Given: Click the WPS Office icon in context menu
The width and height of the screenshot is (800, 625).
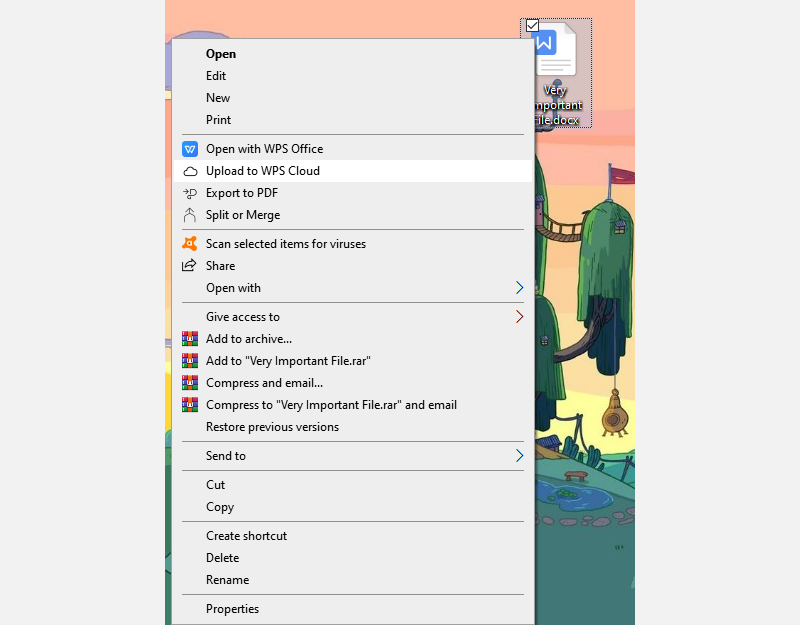Looking at the screenshot, I should pyautogui.click(x=190, y=149).
